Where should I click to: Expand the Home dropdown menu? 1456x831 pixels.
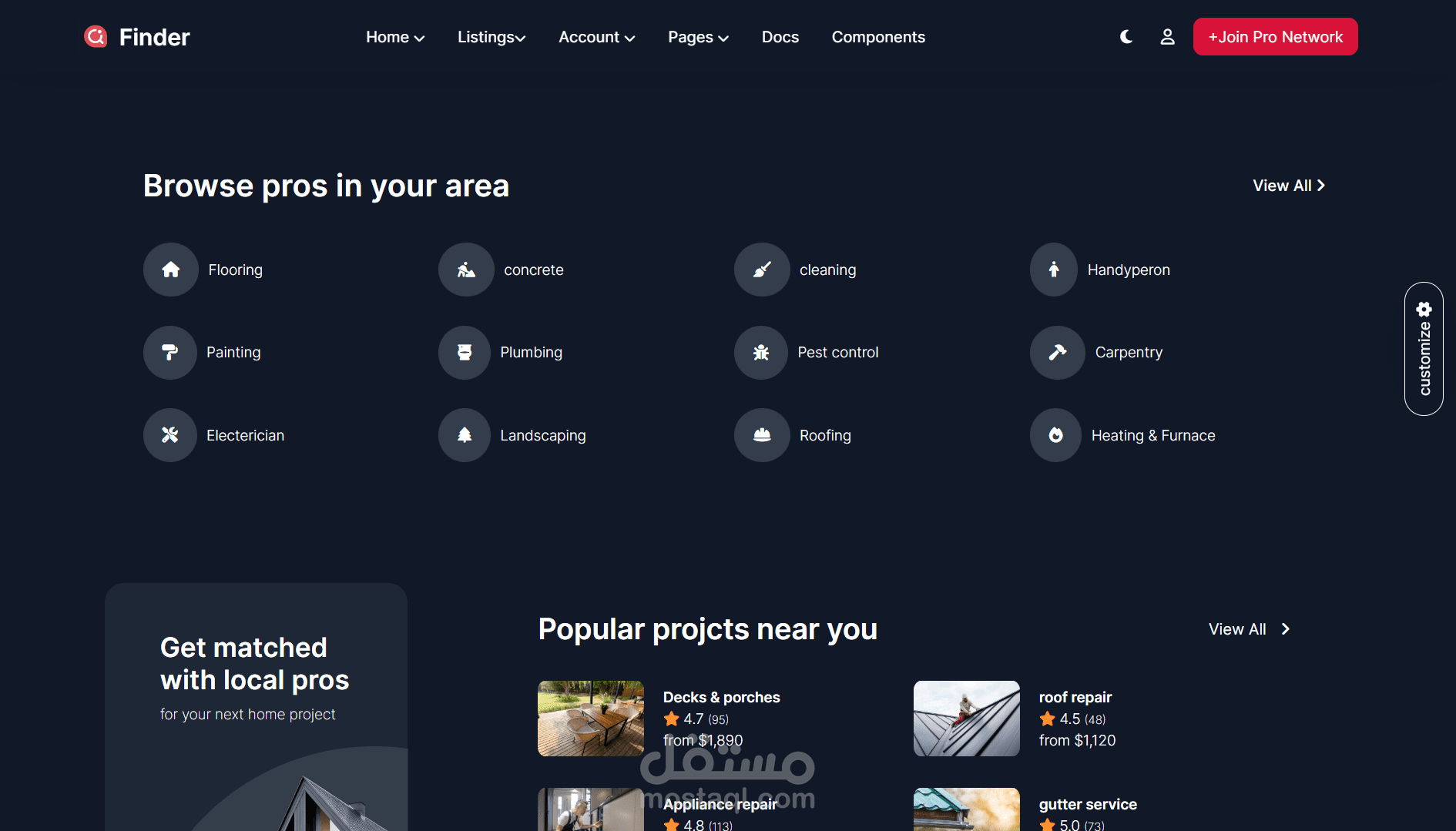click(395, 37)
